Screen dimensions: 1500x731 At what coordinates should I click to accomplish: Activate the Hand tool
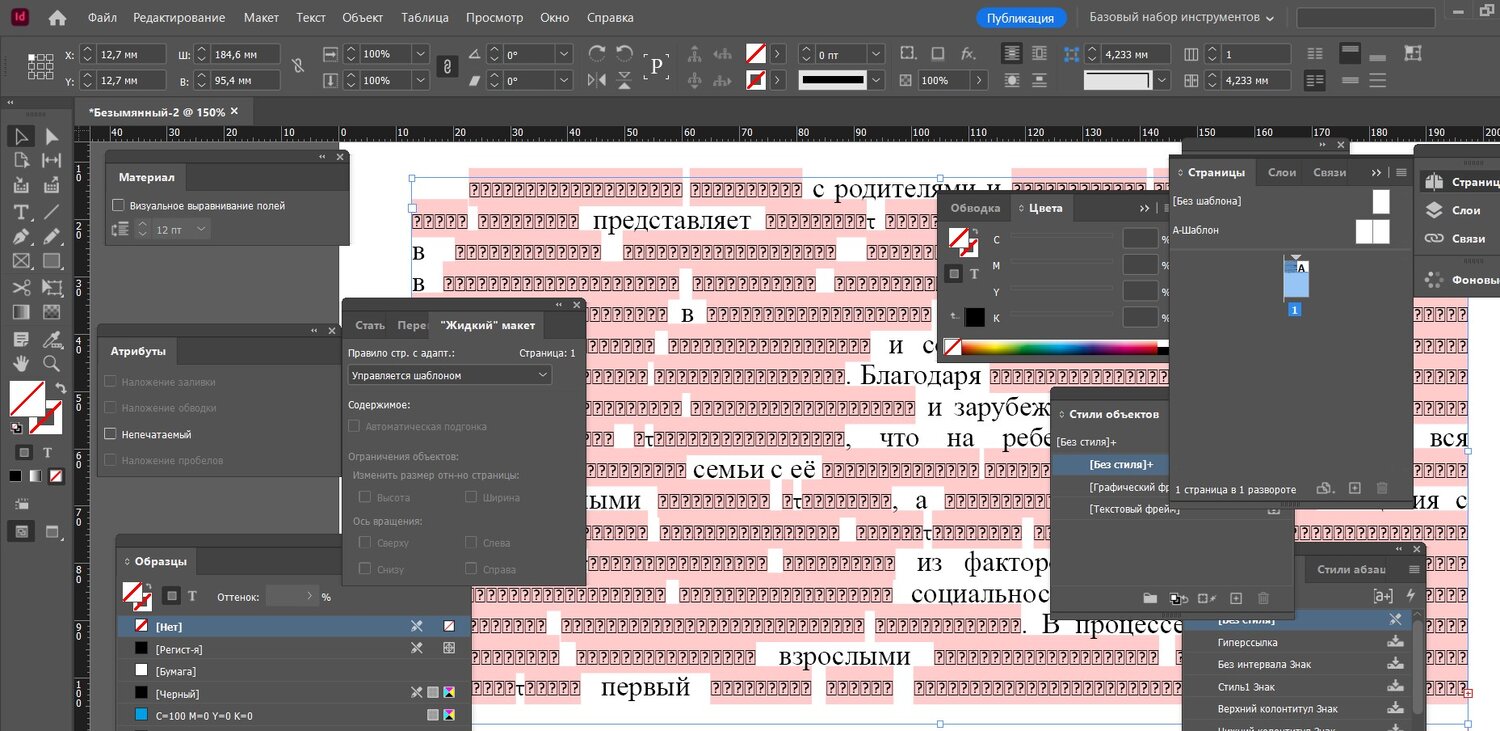(20, 363)
